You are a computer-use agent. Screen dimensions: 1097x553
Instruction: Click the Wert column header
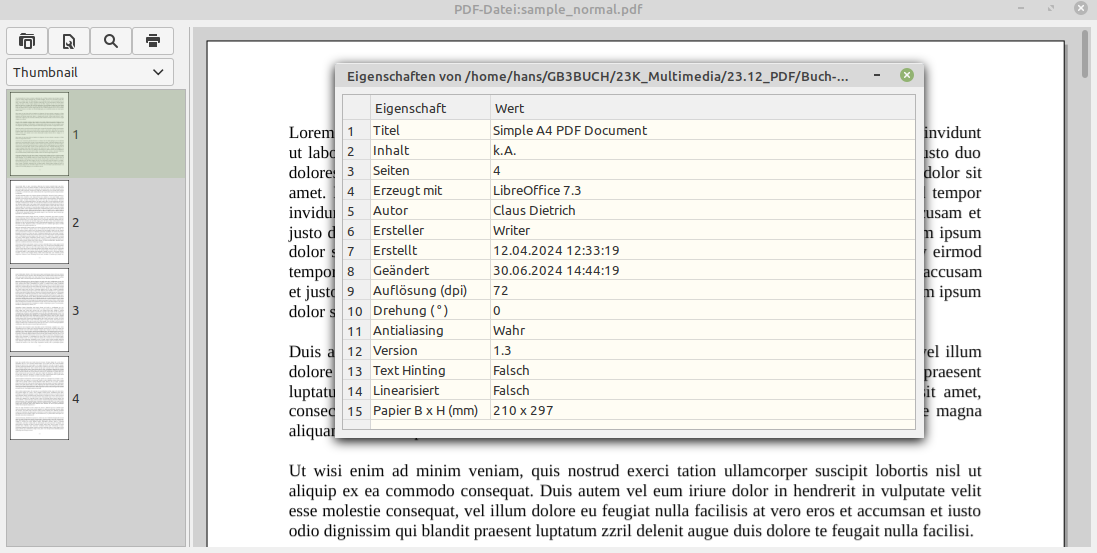(509, 108)
